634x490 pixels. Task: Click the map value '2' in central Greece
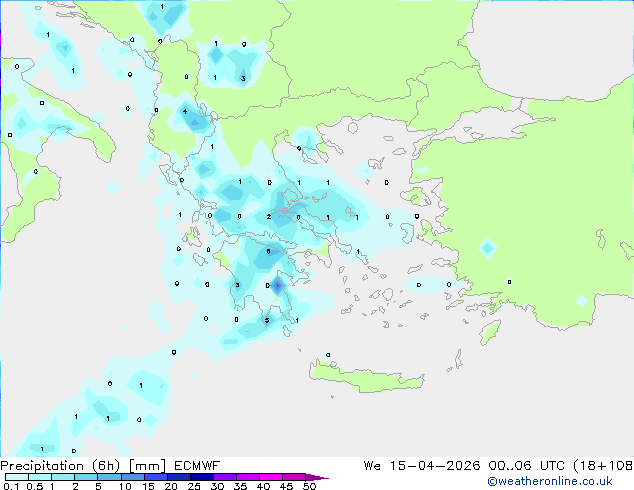coord(269,217)
